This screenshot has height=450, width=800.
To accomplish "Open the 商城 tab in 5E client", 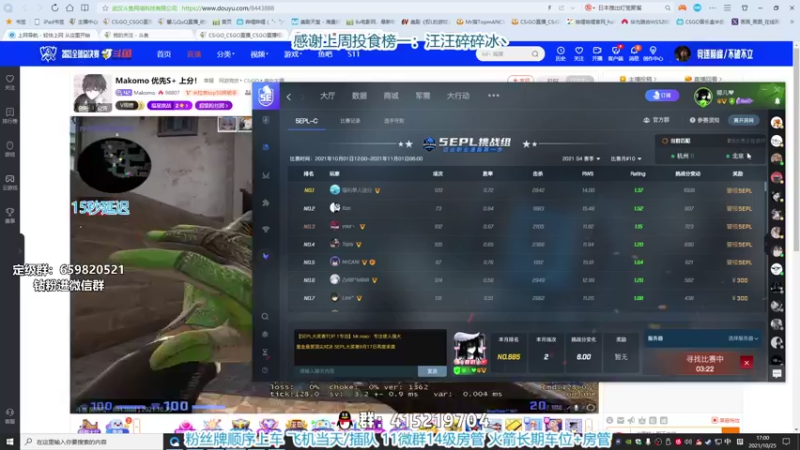I will tap(391, 96).
